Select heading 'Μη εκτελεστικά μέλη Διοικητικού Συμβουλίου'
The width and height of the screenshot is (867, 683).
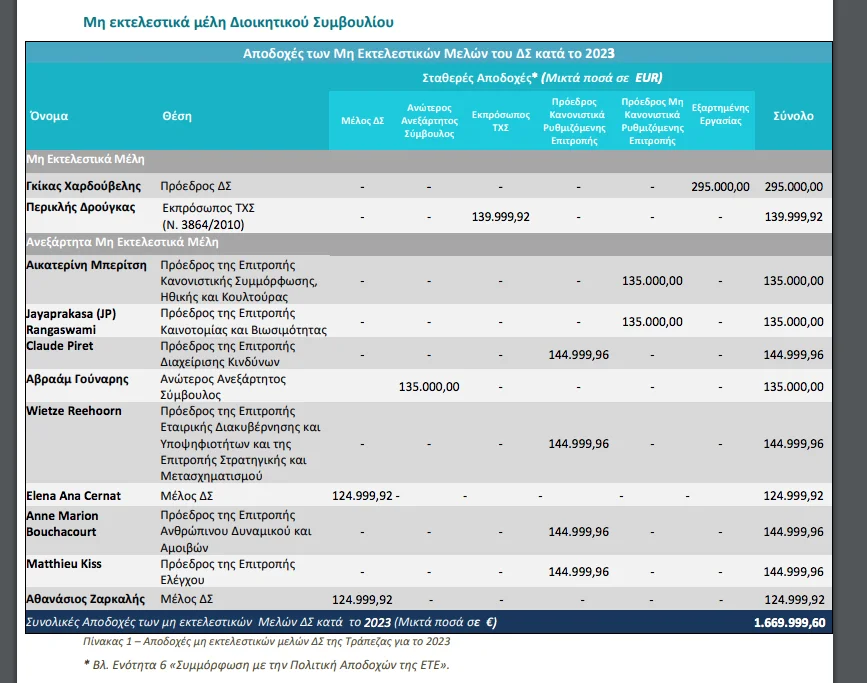coord(238,22)
